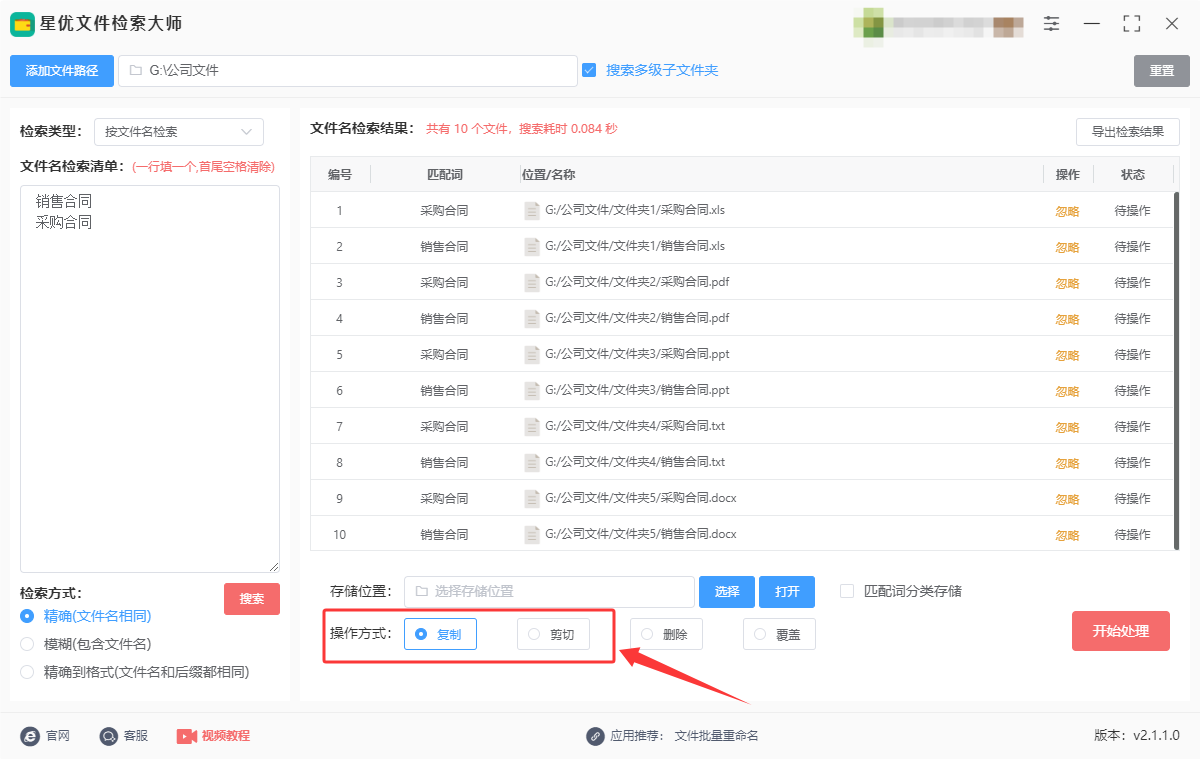The image size is (1200, 760).
Task: Open the settings sliders icon in title bar
Action: 1051,23
